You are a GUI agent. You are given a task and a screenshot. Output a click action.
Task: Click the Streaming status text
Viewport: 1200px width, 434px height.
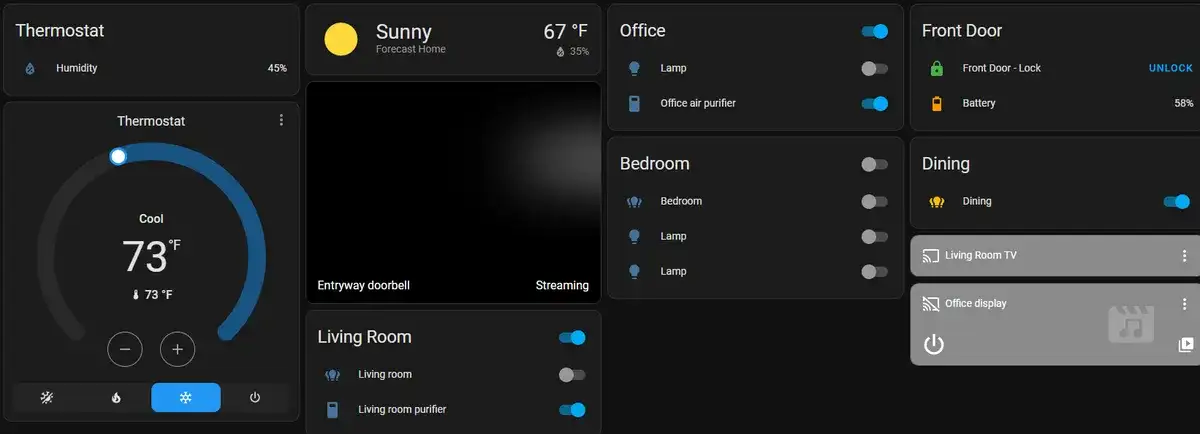pyautogui.click(x=562, y=285)
